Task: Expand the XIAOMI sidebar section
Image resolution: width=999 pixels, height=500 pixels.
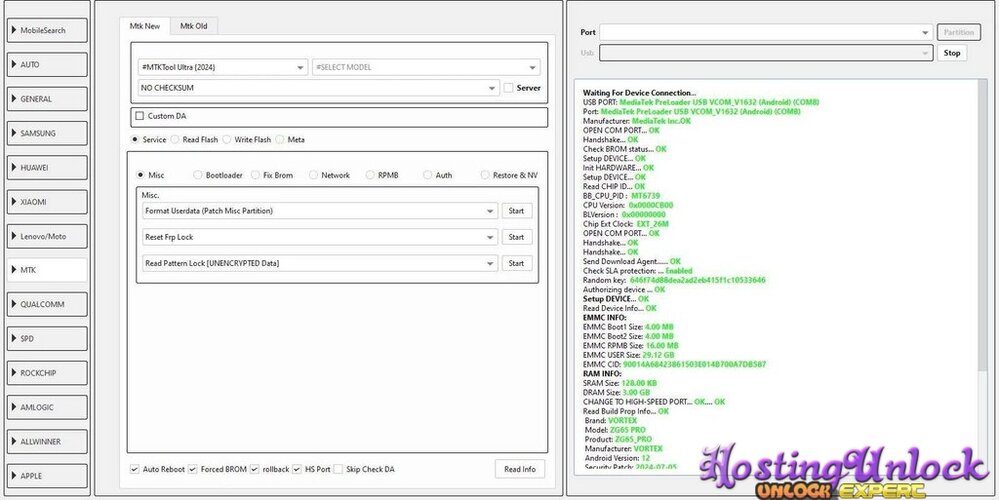Action: pyautogui.click(x=47, y=202)
